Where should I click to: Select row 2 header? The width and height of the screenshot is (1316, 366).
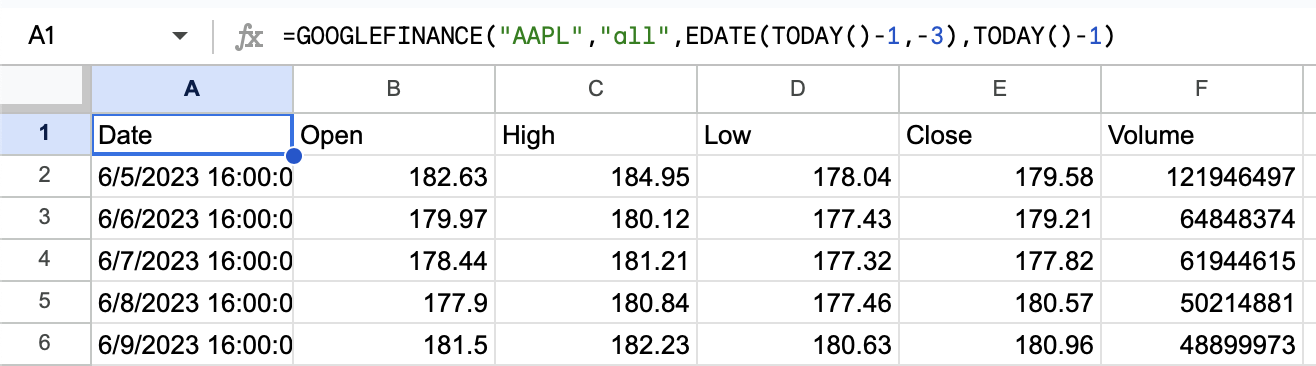[x=45, y=177]
